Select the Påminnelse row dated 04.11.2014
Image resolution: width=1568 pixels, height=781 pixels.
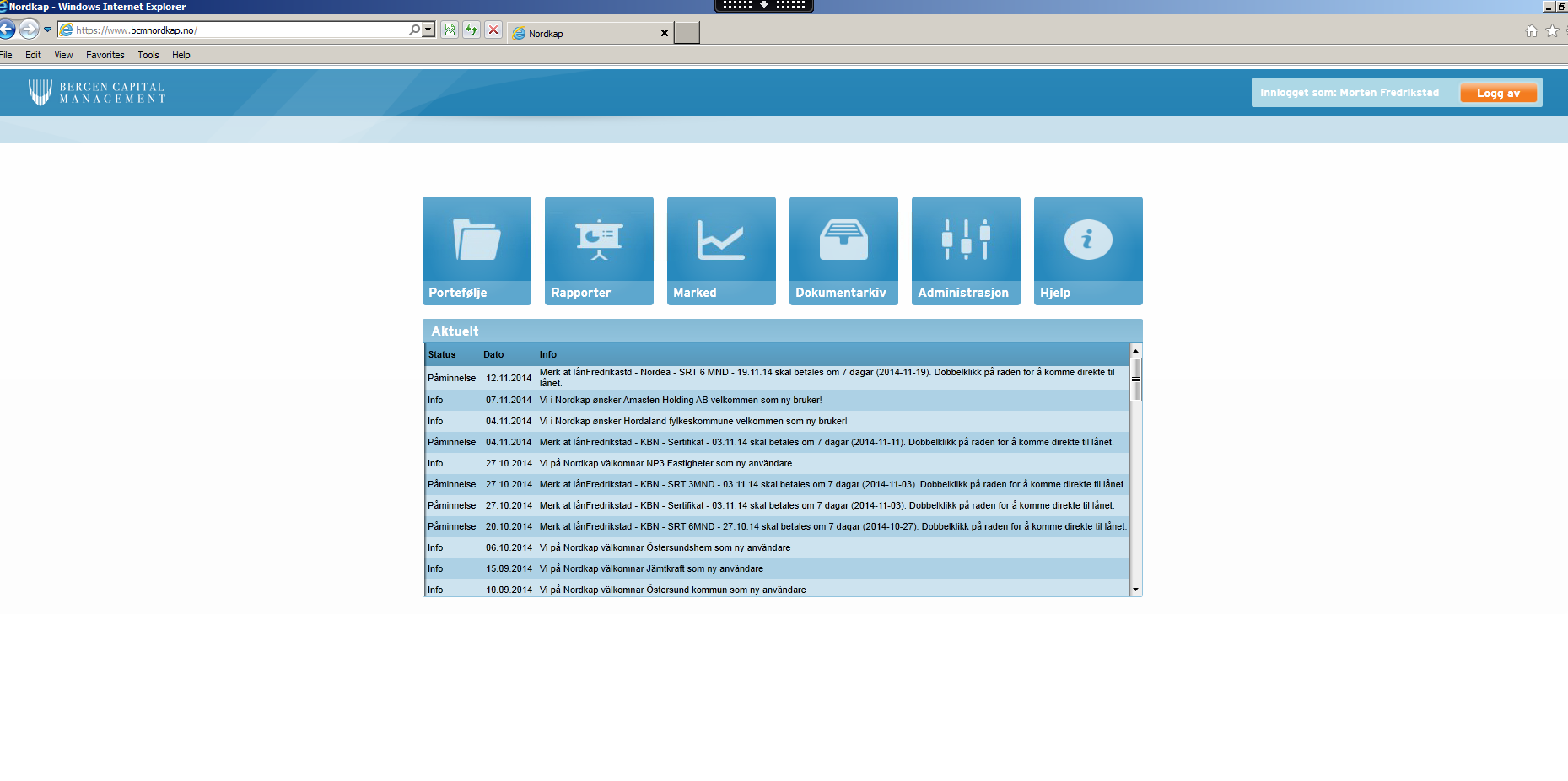(777, 442)
